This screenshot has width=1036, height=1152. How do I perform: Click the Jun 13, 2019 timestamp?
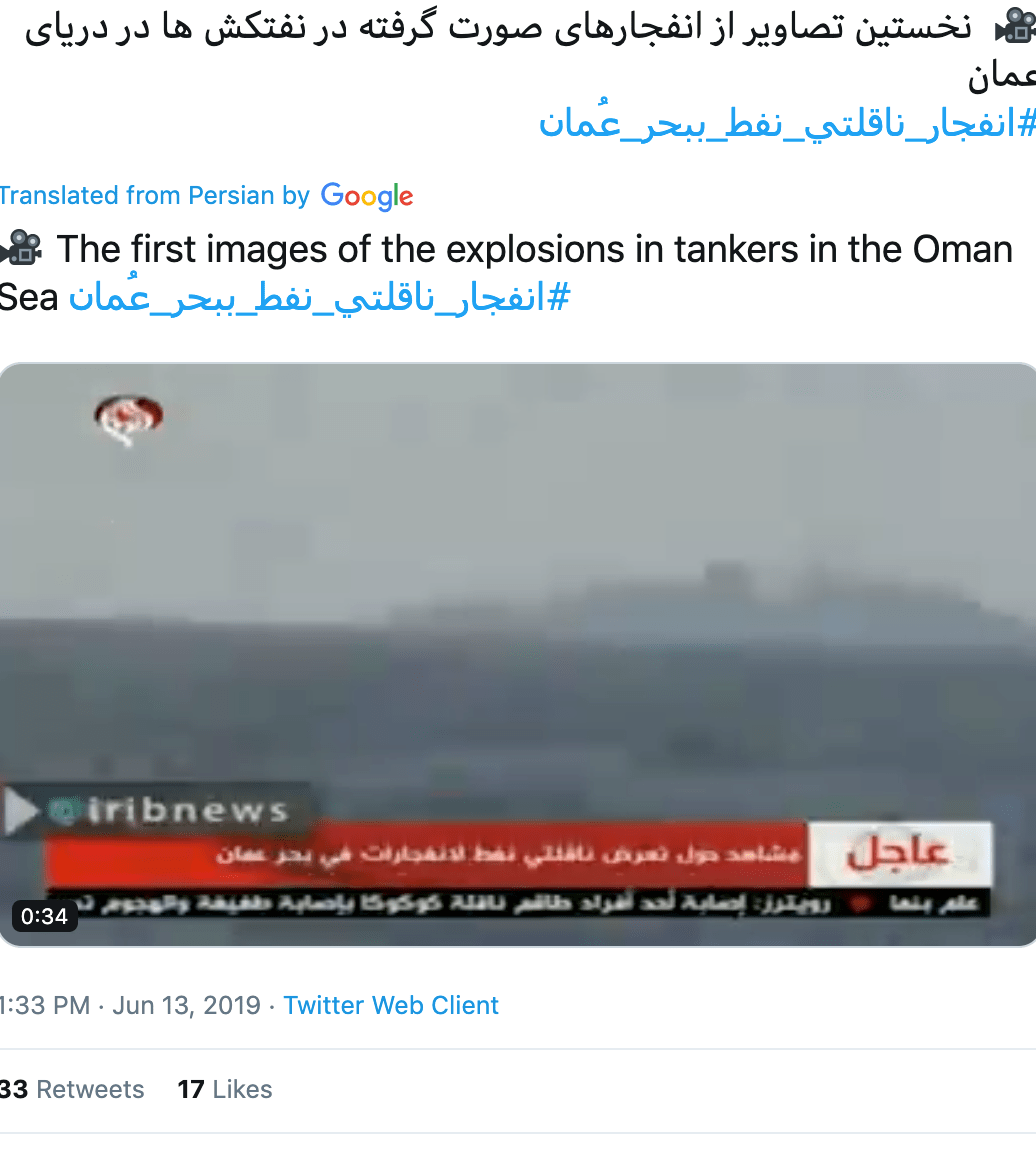point(186,1005)
